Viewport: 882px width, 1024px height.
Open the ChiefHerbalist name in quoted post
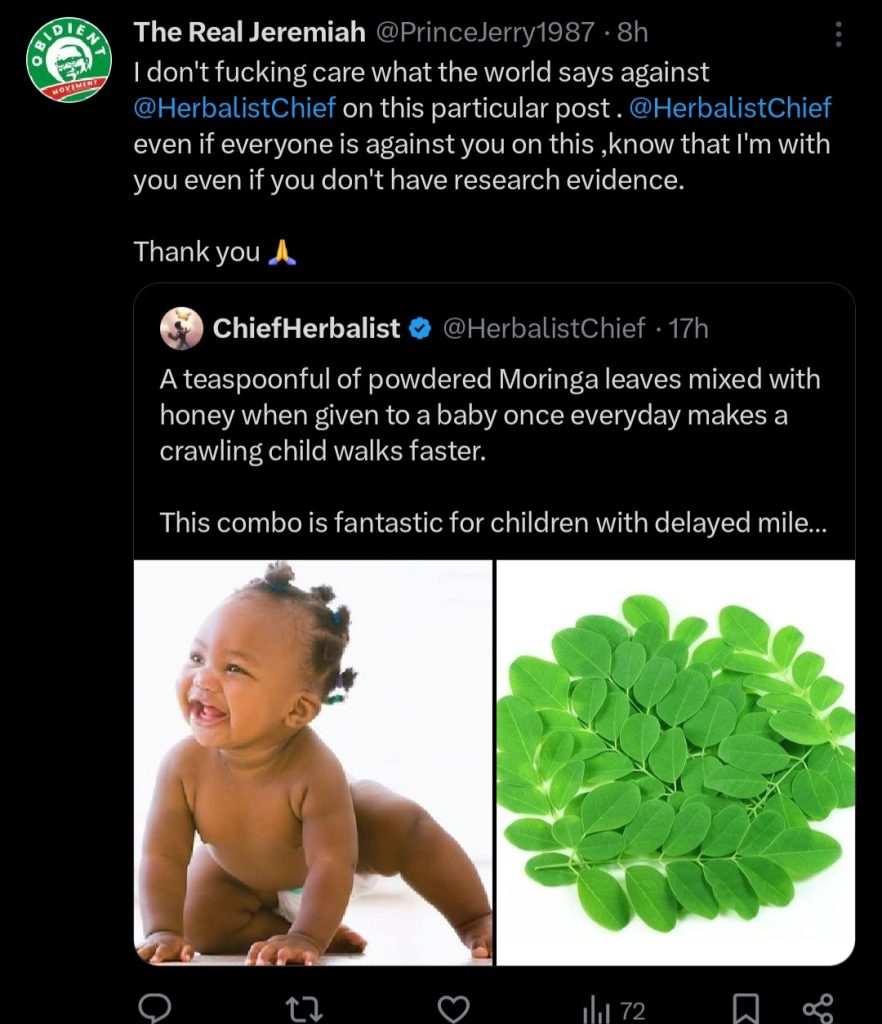[306, 328]
